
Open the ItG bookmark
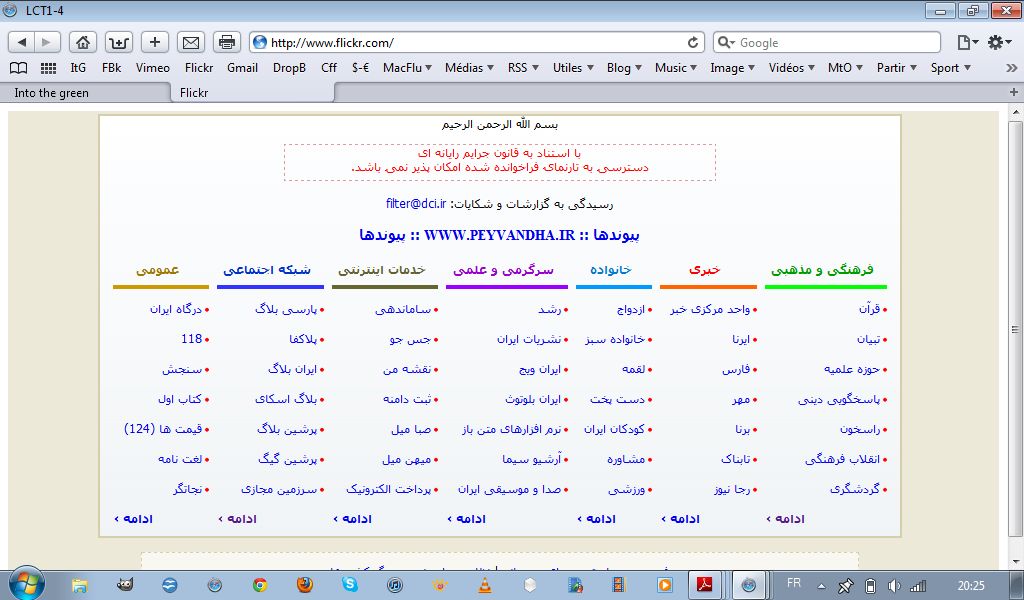click(x=78, y=68)
